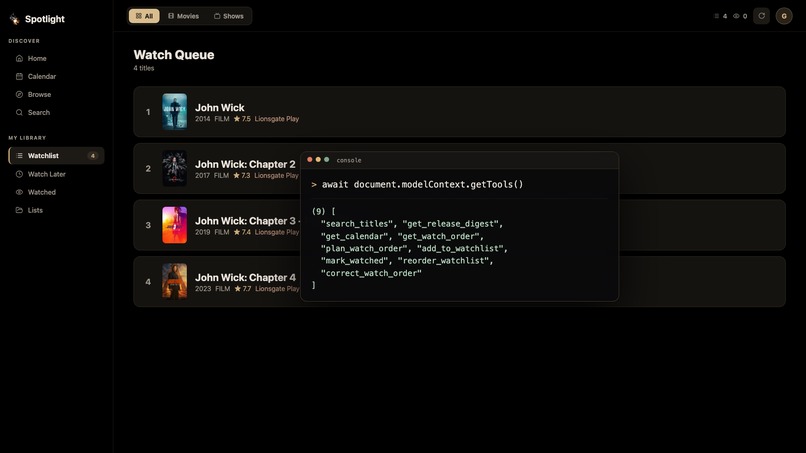
Task: Open the John Wick poster thumbnail
Action: (x=175, y=112)
